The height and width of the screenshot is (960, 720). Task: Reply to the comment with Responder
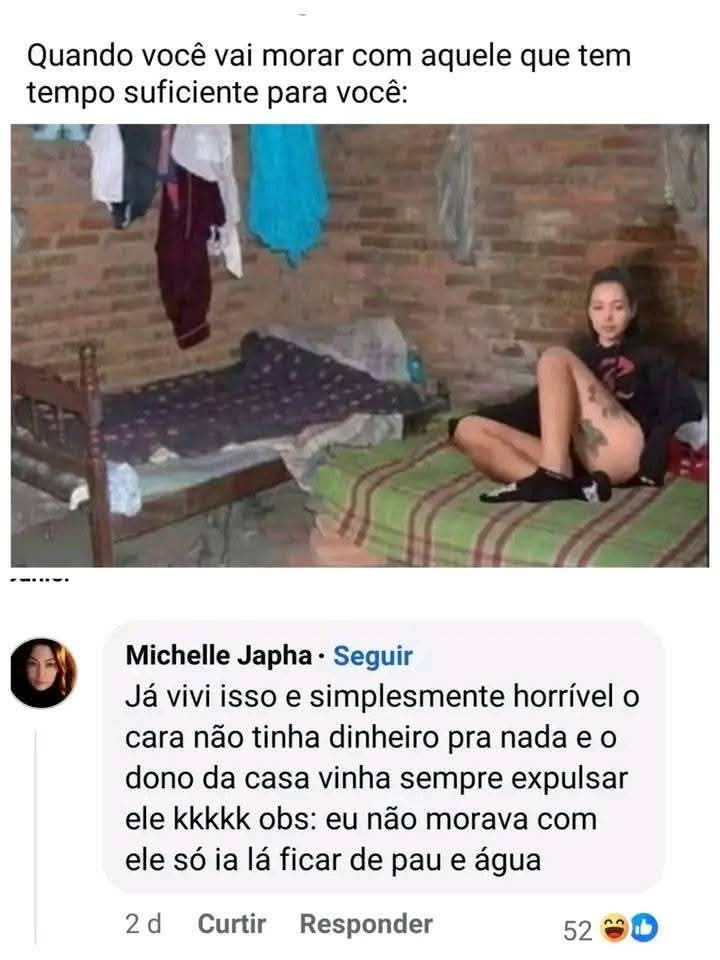pos(366,923)
